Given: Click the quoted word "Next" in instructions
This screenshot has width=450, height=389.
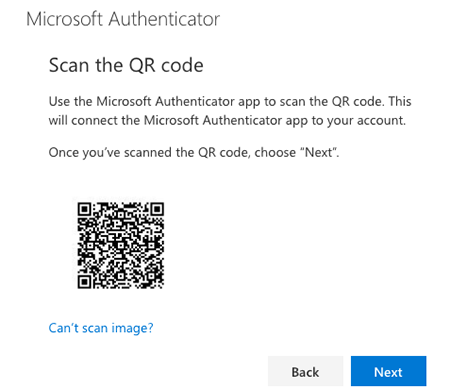Looking at the screenshot, I should coord(319,153).
